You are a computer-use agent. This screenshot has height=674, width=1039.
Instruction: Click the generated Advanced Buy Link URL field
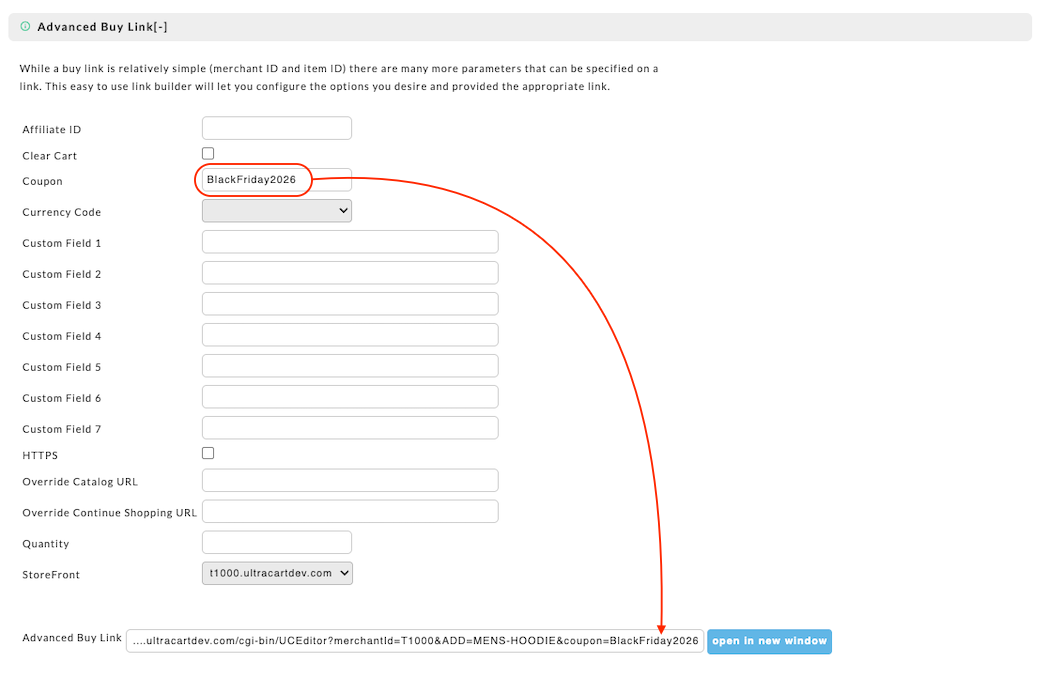click(415, 641)
